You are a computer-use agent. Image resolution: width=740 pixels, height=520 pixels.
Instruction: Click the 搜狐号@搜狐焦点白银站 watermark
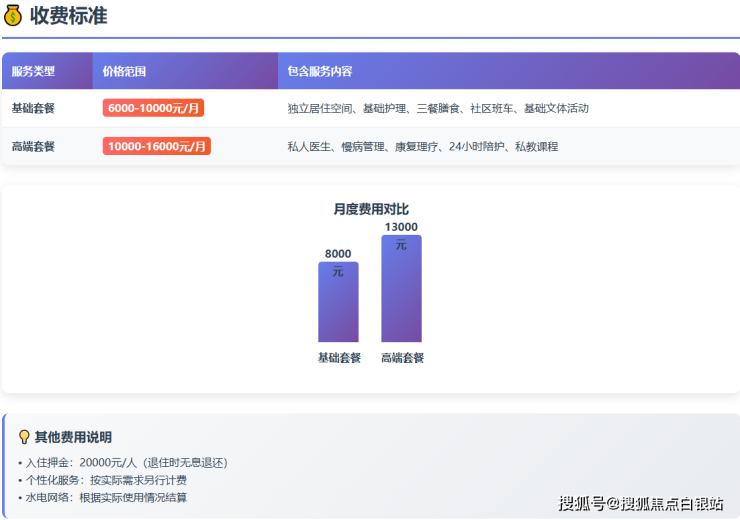coord(640,503)
